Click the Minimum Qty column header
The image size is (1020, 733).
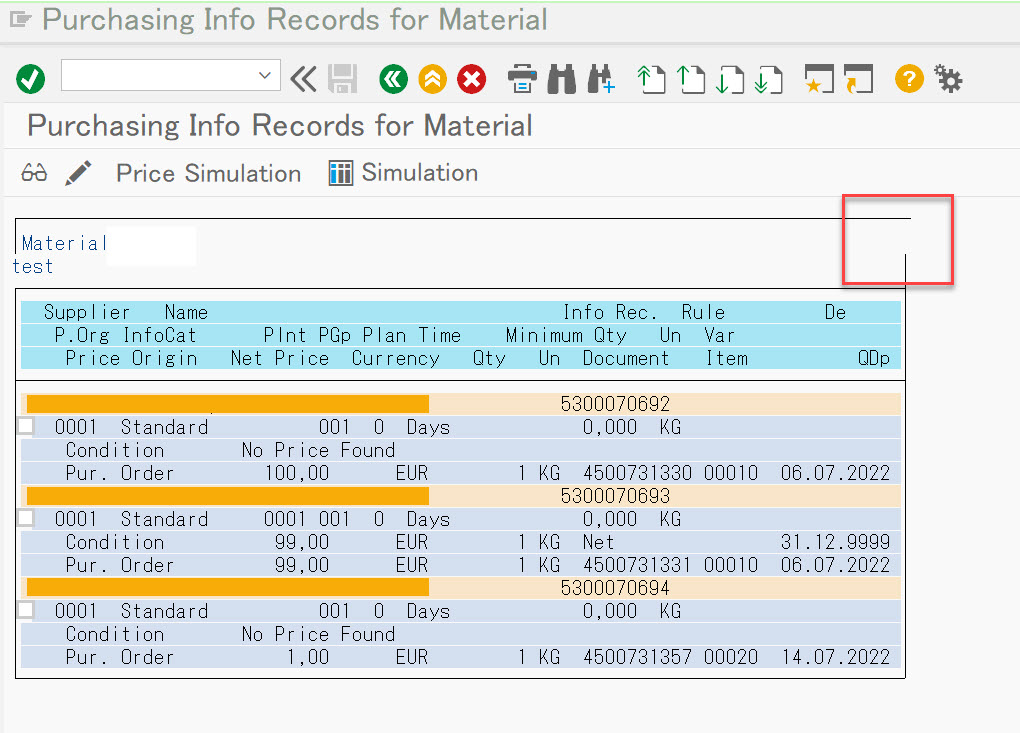[566, 336]
